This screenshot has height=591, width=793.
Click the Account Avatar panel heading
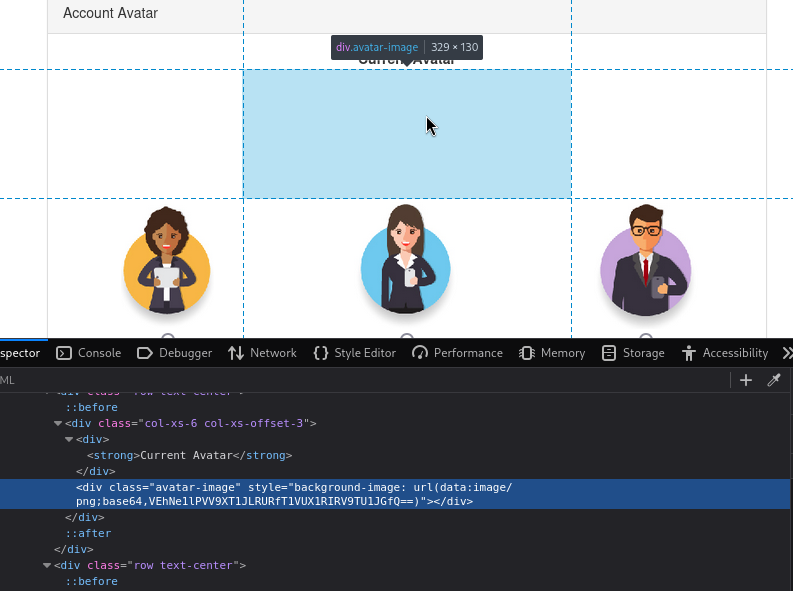[110, 13]
